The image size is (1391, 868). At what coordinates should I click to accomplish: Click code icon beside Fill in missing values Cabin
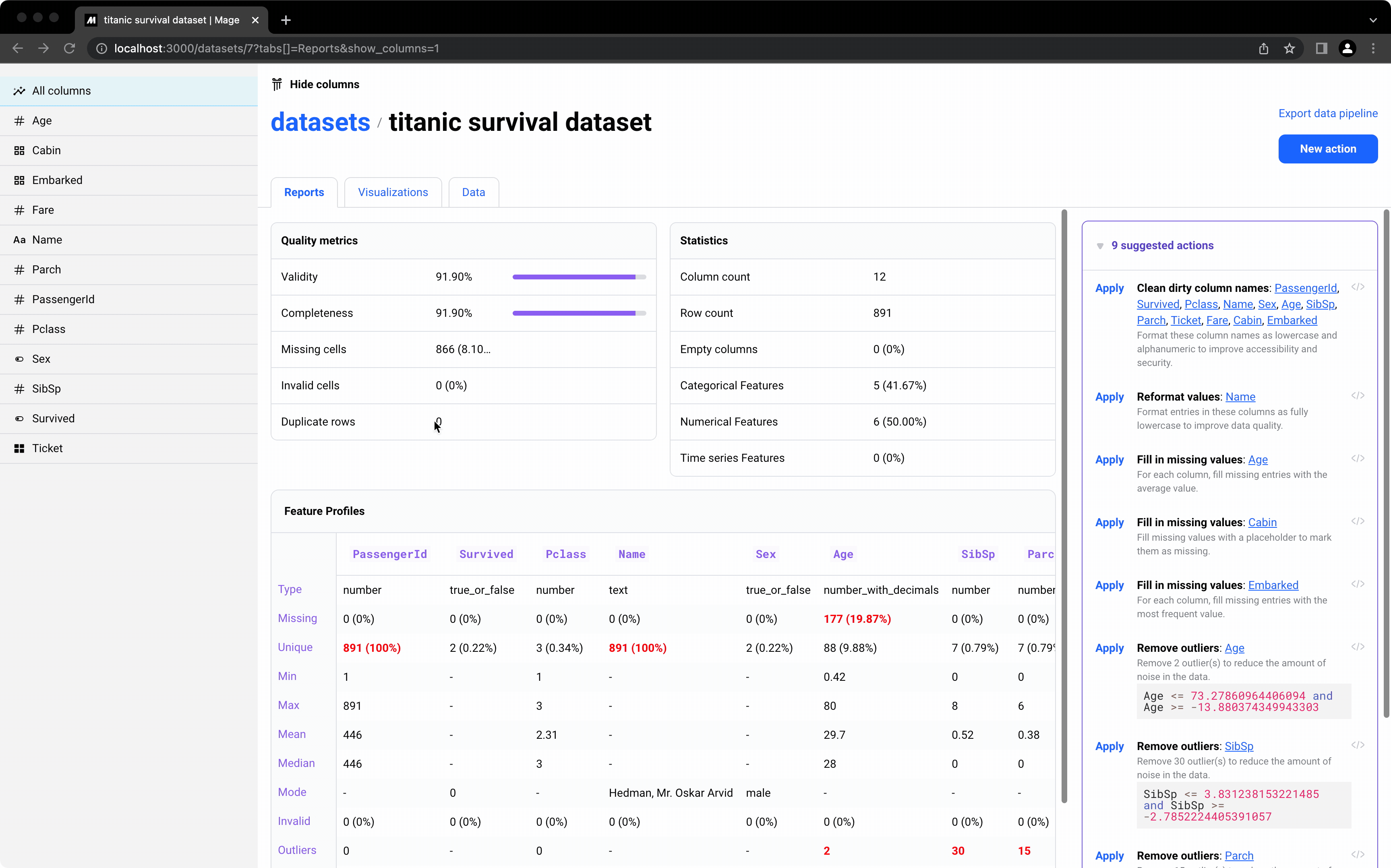[x=1357, y=521]
